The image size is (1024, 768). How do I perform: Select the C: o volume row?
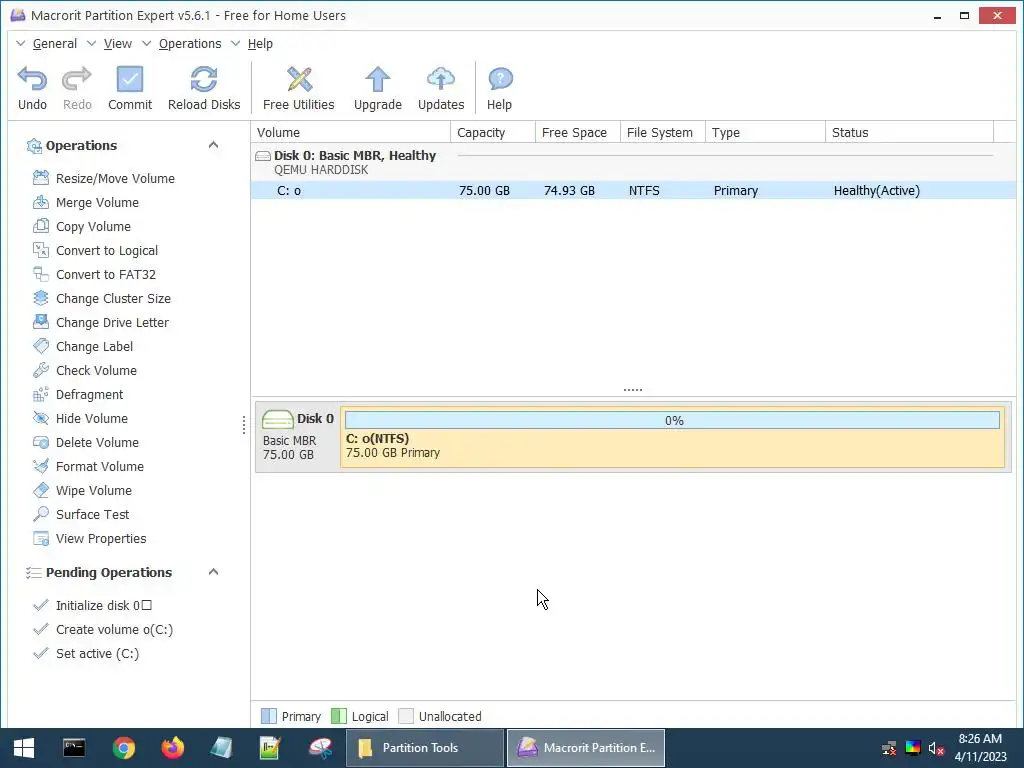pos(633,191)
